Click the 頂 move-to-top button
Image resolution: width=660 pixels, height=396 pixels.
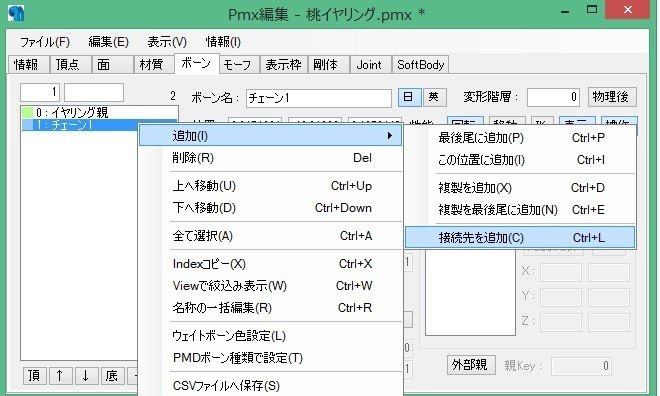tap(34, 375)
